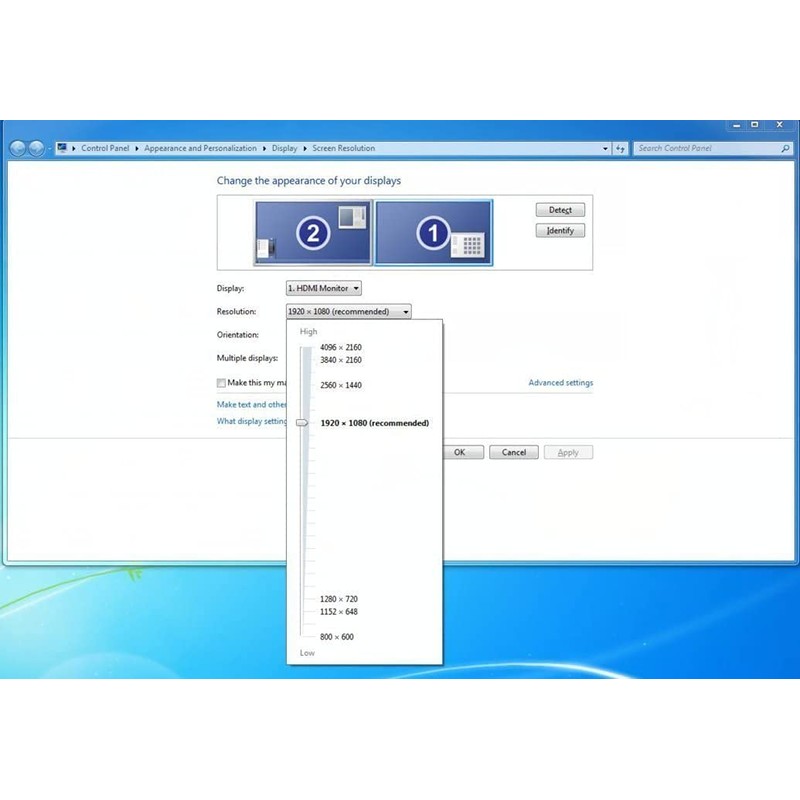Click the Forward navigation arrow

coord(37,148)
